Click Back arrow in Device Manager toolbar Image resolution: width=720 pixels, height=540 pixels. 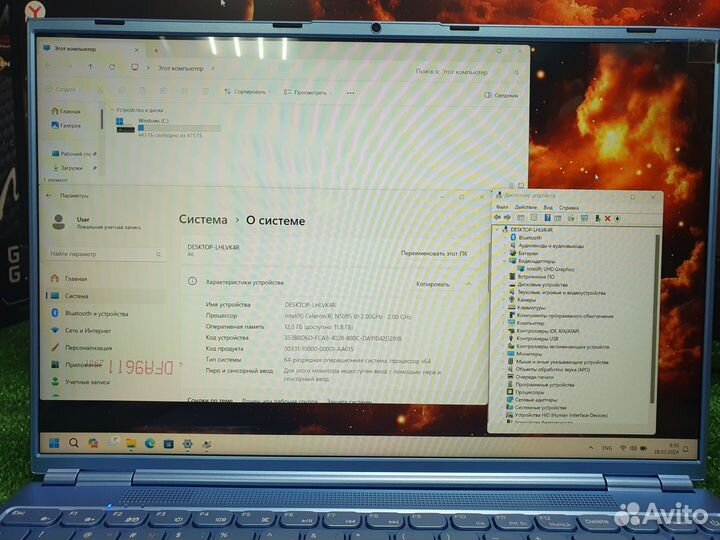click(499, 218)
